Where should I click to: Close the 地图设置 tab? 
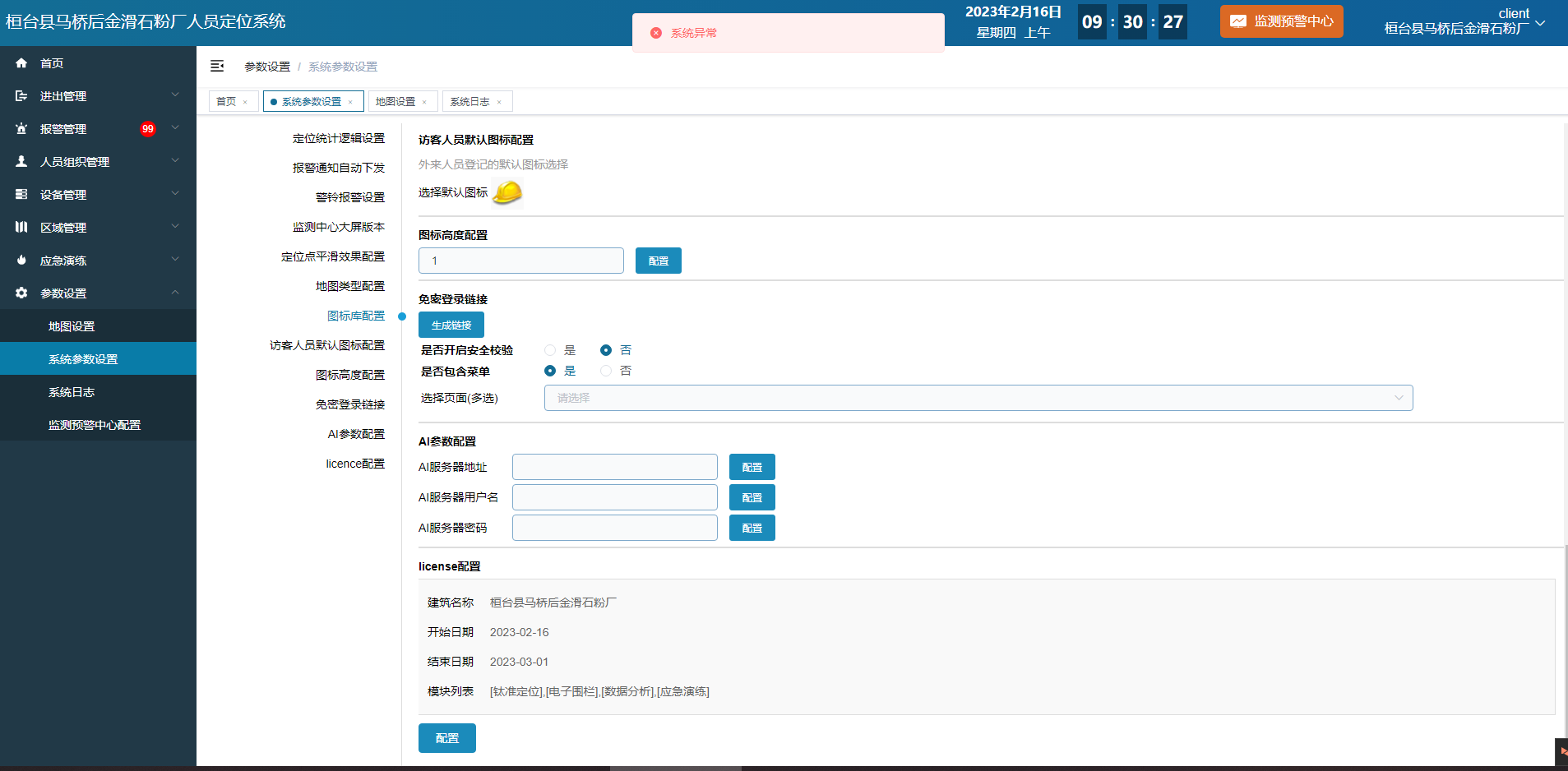424,102
